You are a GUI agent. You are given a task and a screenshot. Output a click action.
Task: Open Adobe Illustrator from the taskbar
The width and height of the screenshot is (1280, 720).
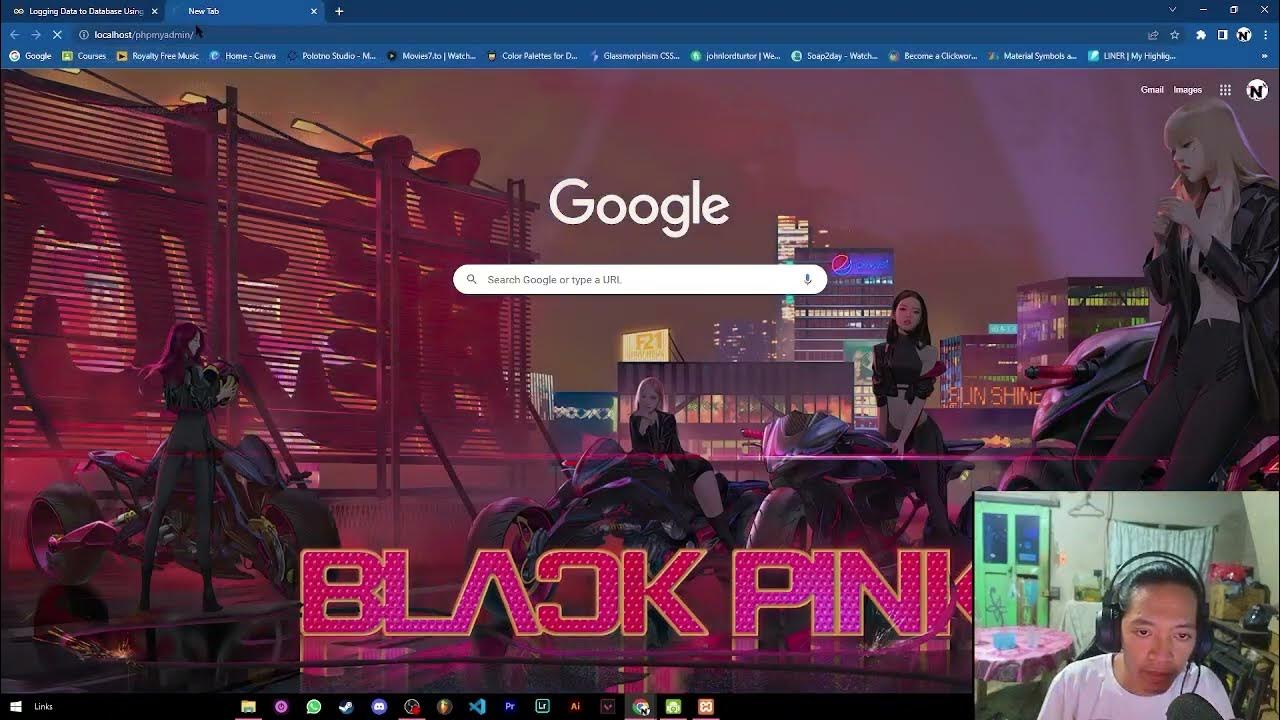(x=575, y=706)
